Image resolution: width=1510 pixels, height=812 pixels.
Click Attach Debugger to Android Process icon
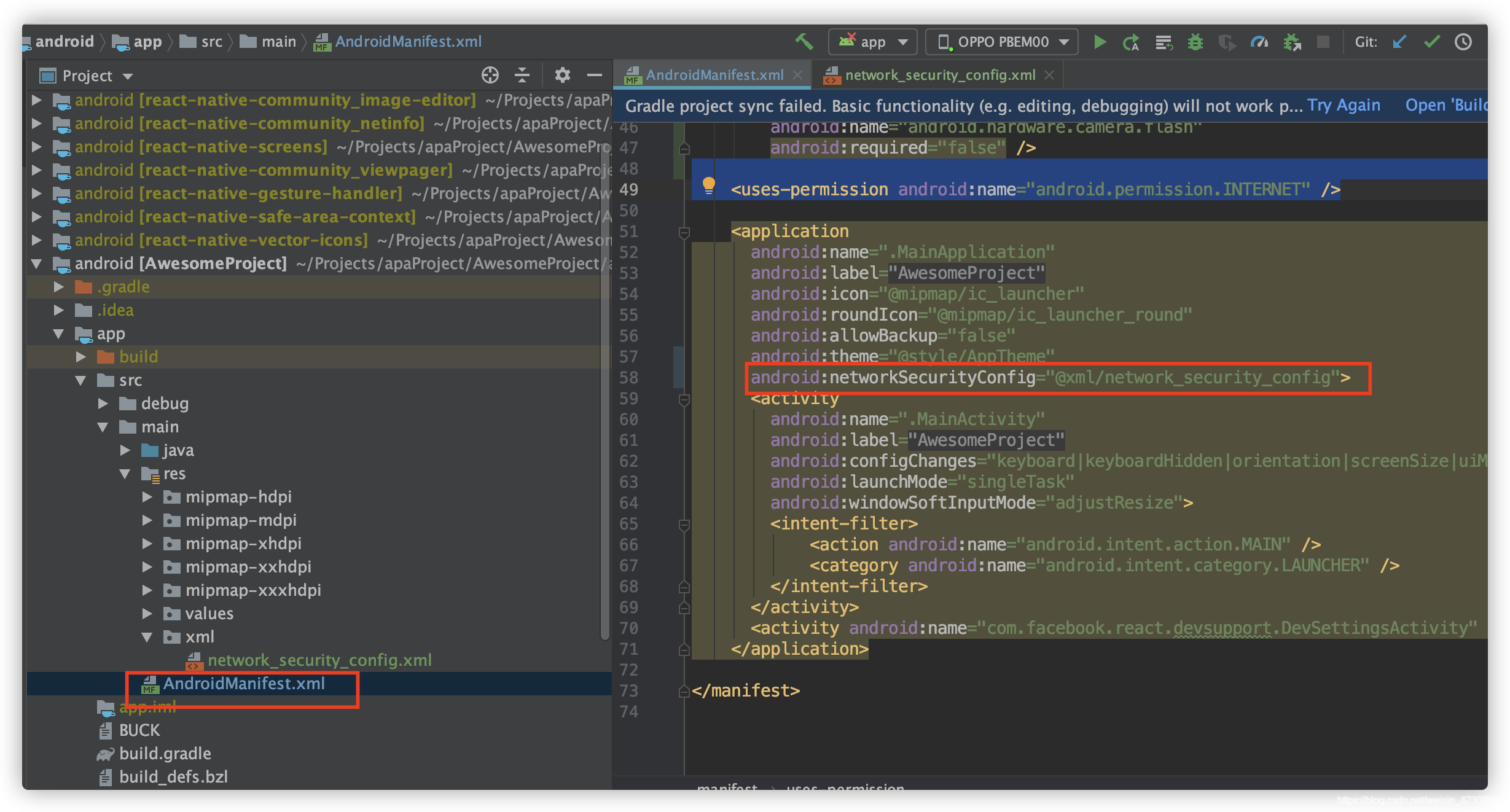[x=1292, y=42]
